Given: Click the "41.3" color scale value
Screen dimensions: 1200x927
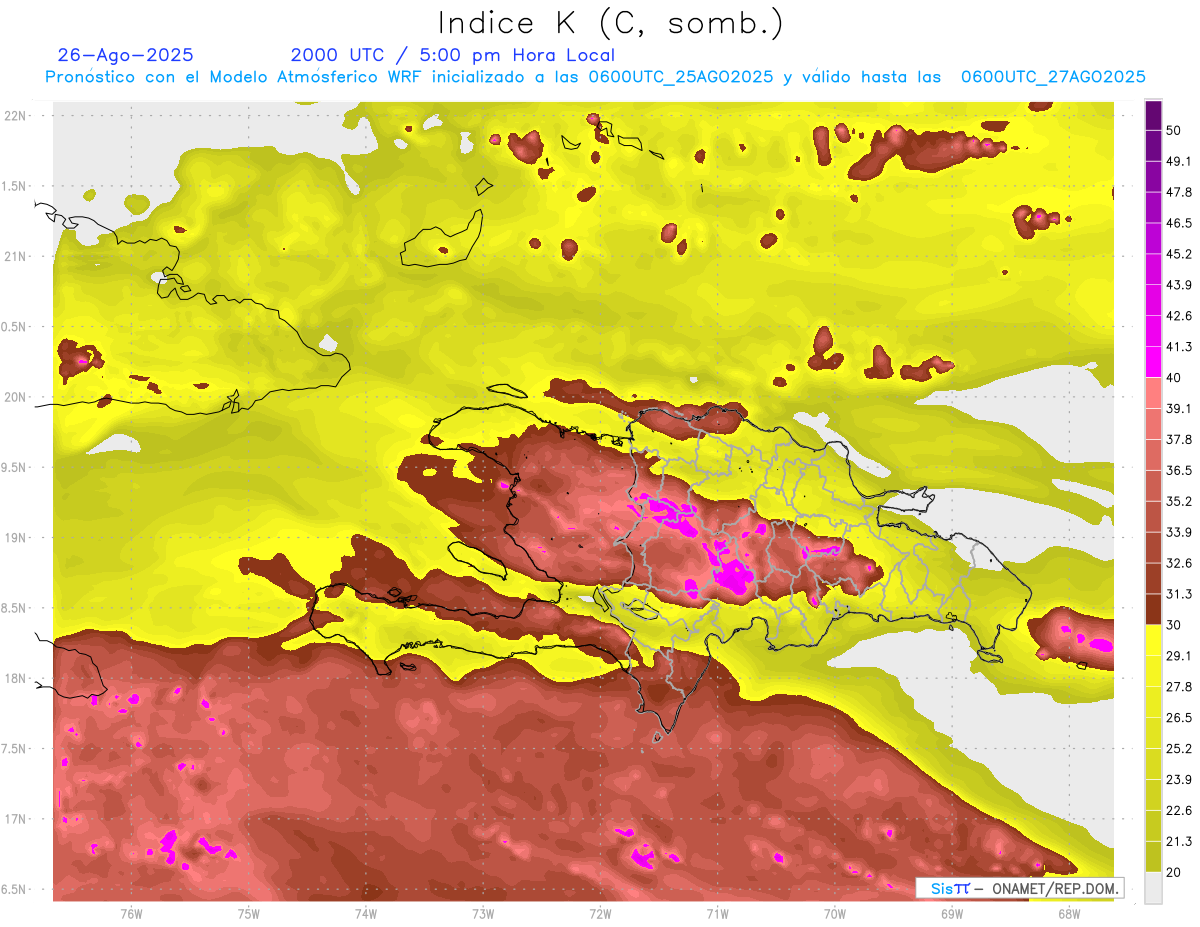Looking at the screenshot, I should click(x=1178, y=347).
